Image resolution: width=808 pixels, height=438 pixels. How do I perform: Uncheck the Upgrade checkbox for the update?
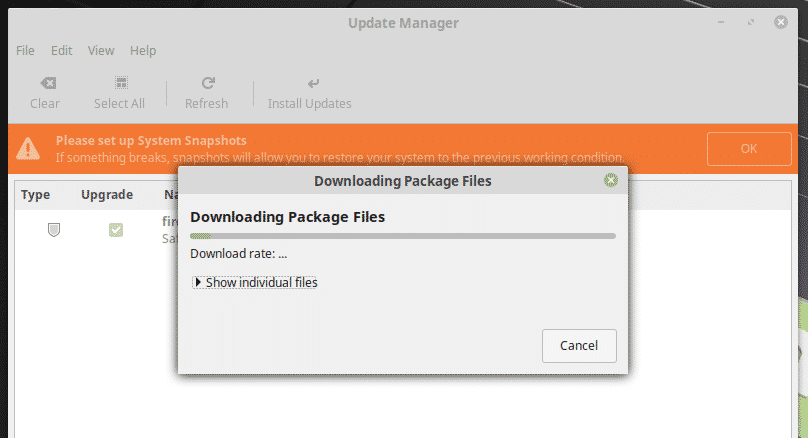[x=116, y=230]
